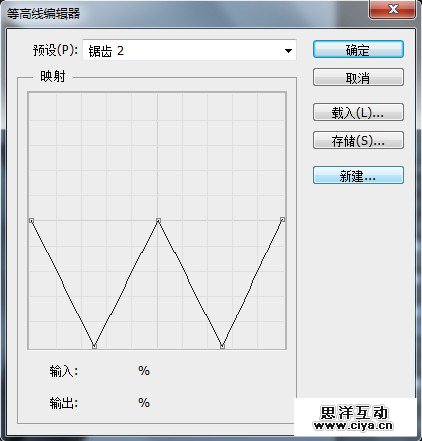Select the right edge curve control point
Screen dimensions: 422x441
click(283, 219)
